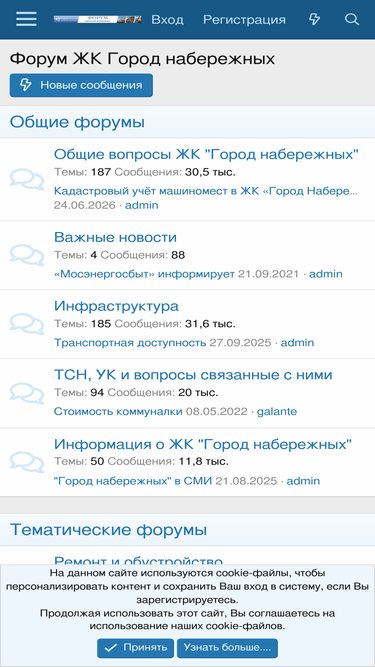Click Узнать больше about cookies

point(227,648)
